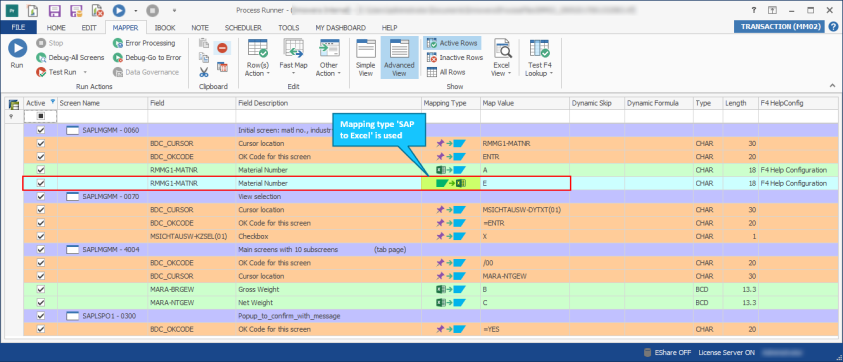
Task: Click the copy icon in Clipboard group
Action: pos(204,58)
